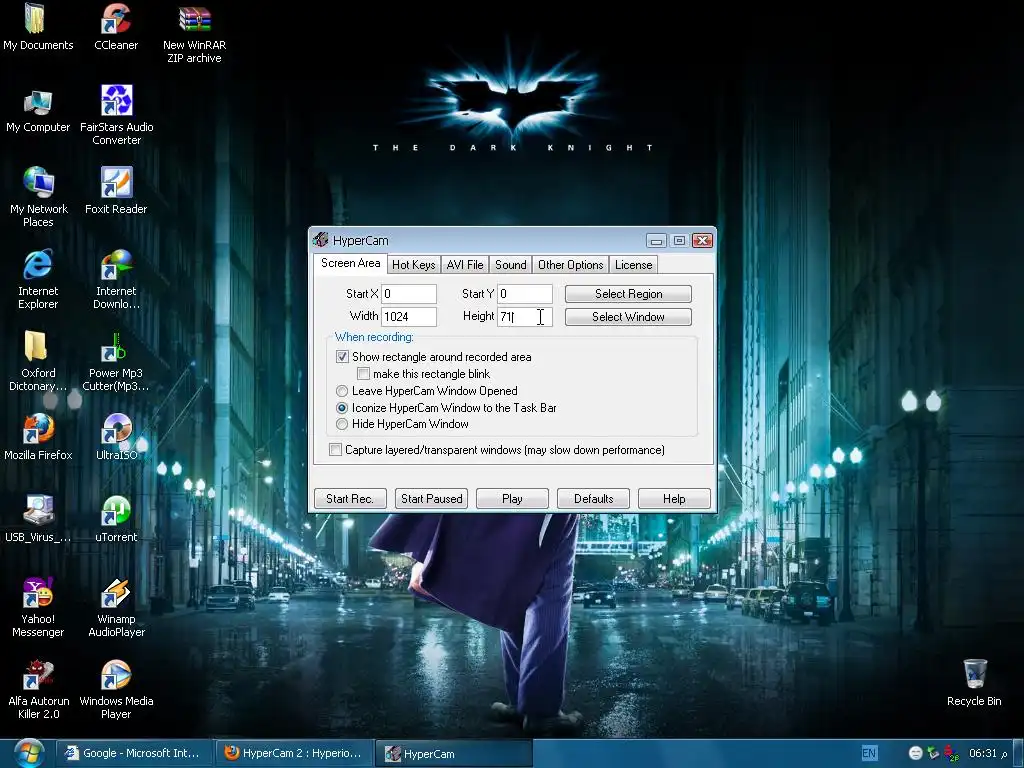This screenshot has height=768, width=1024.
Task: Uncheck Show rectangle around recorded area
Action: coord(342,357)
